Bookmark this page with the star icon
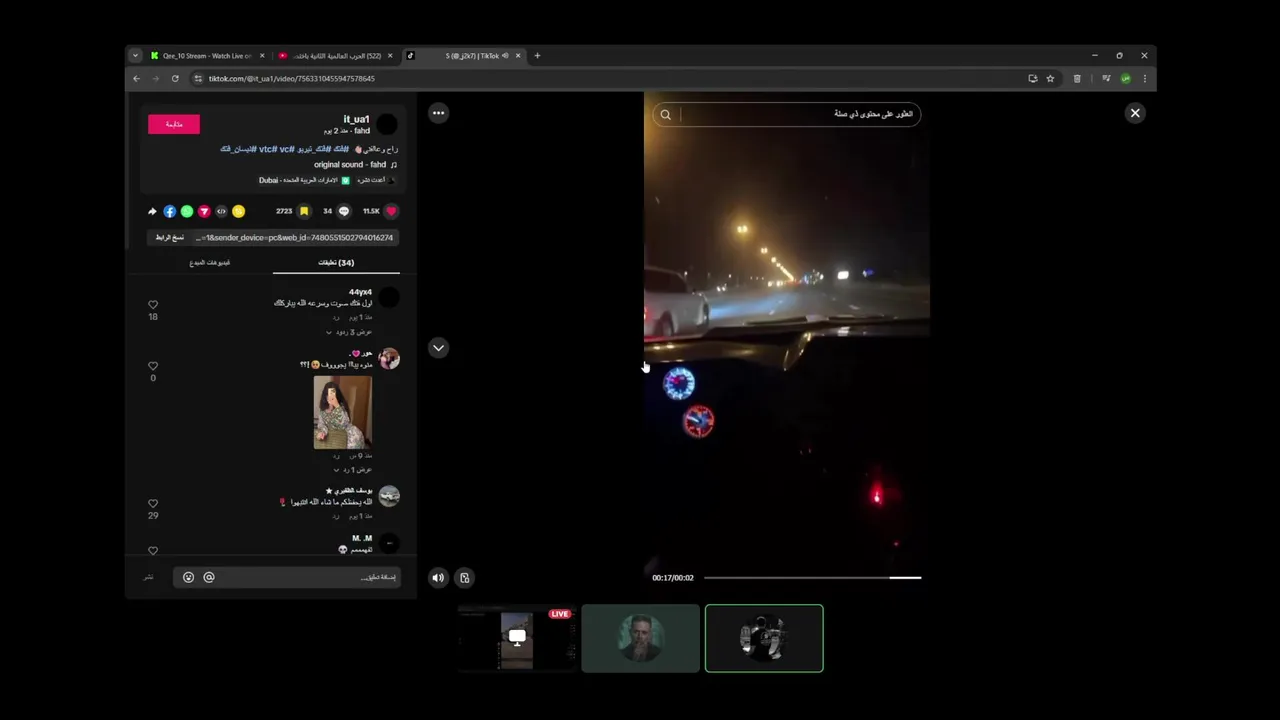 [x=1050, y=78]
